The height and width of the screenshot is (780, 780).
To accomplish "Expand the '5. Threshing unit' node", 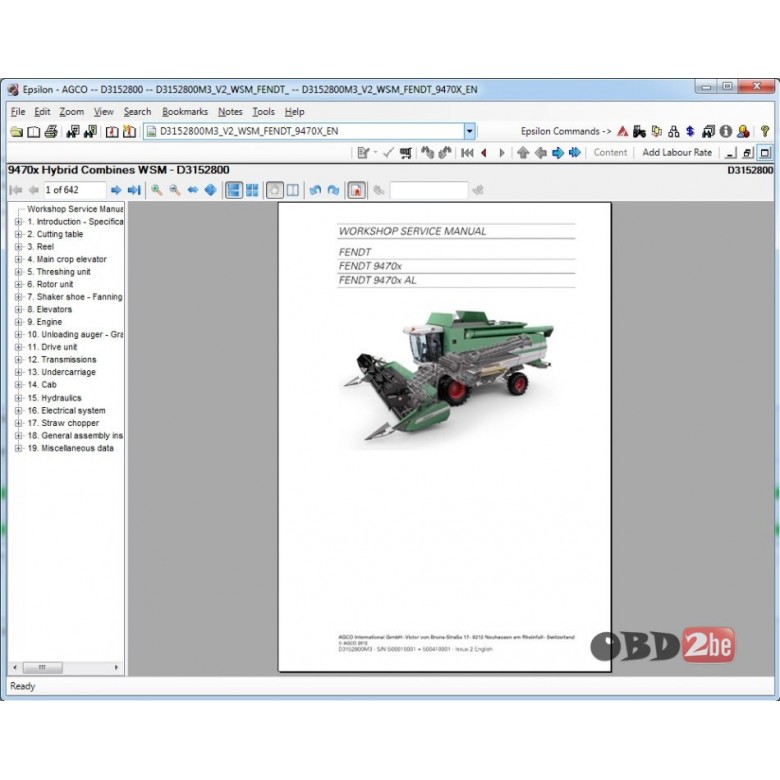I will (18, 272).
